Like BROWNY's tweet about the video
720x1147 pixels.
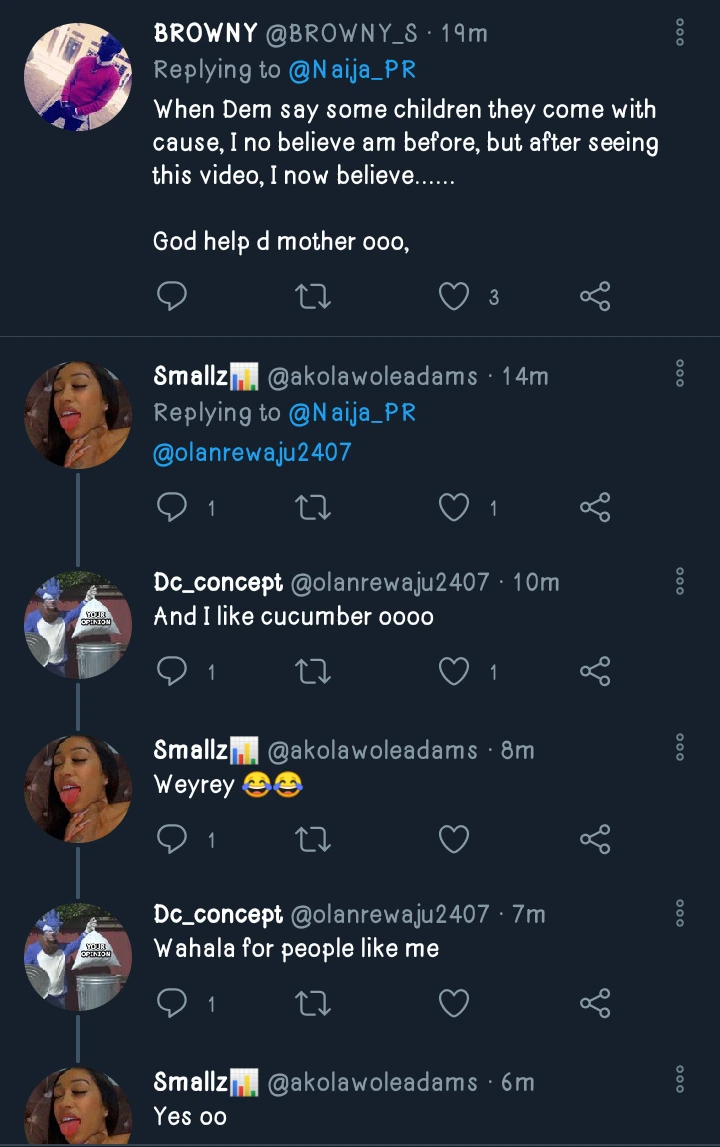[x=455, y=297]
